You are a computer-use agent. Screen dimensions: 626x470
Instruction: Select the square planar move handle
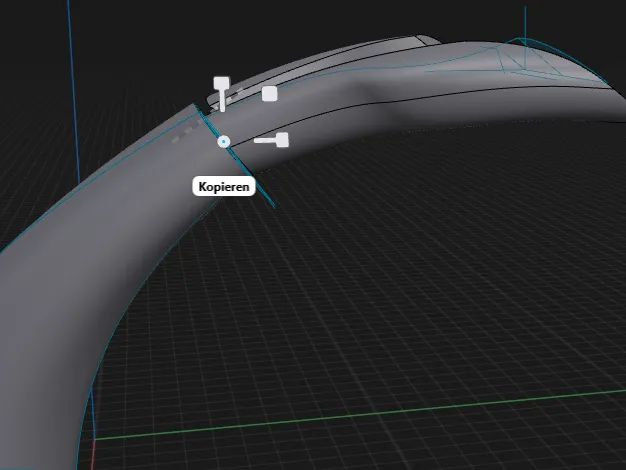coord(269,94)
